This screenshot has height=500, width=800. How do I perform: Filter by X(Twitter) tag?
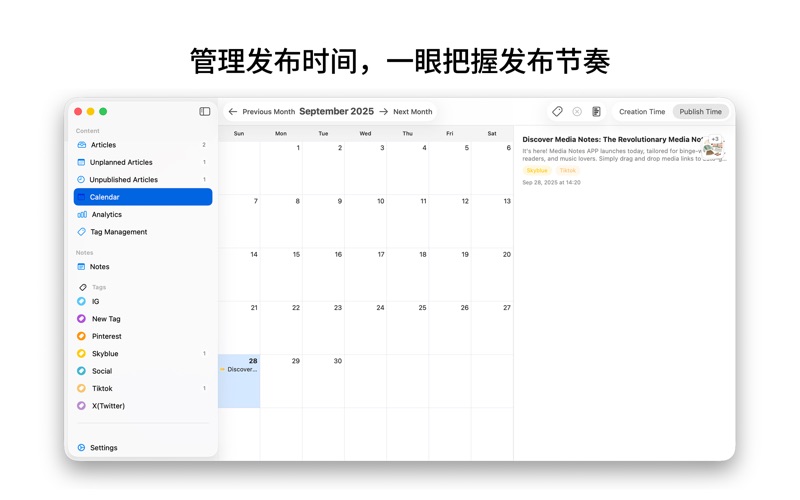(143, 406)
